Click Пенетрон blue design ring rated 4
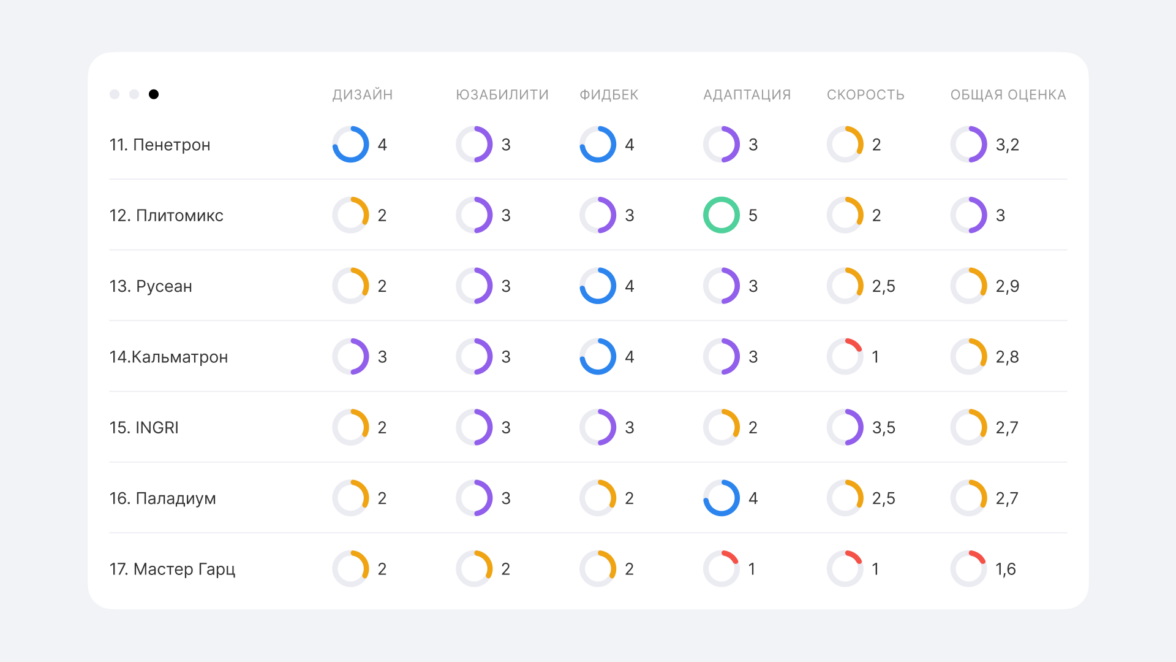Screen dimensions: 1176x662 pos(351,144)
